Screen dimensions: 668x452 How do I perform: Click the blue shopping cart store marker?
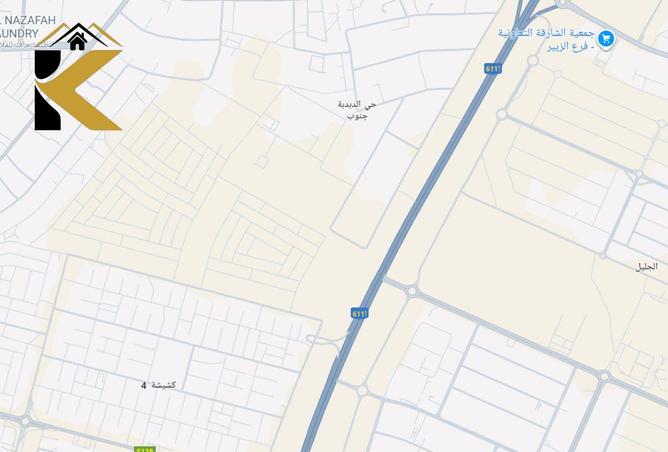[x=606, y=40]
